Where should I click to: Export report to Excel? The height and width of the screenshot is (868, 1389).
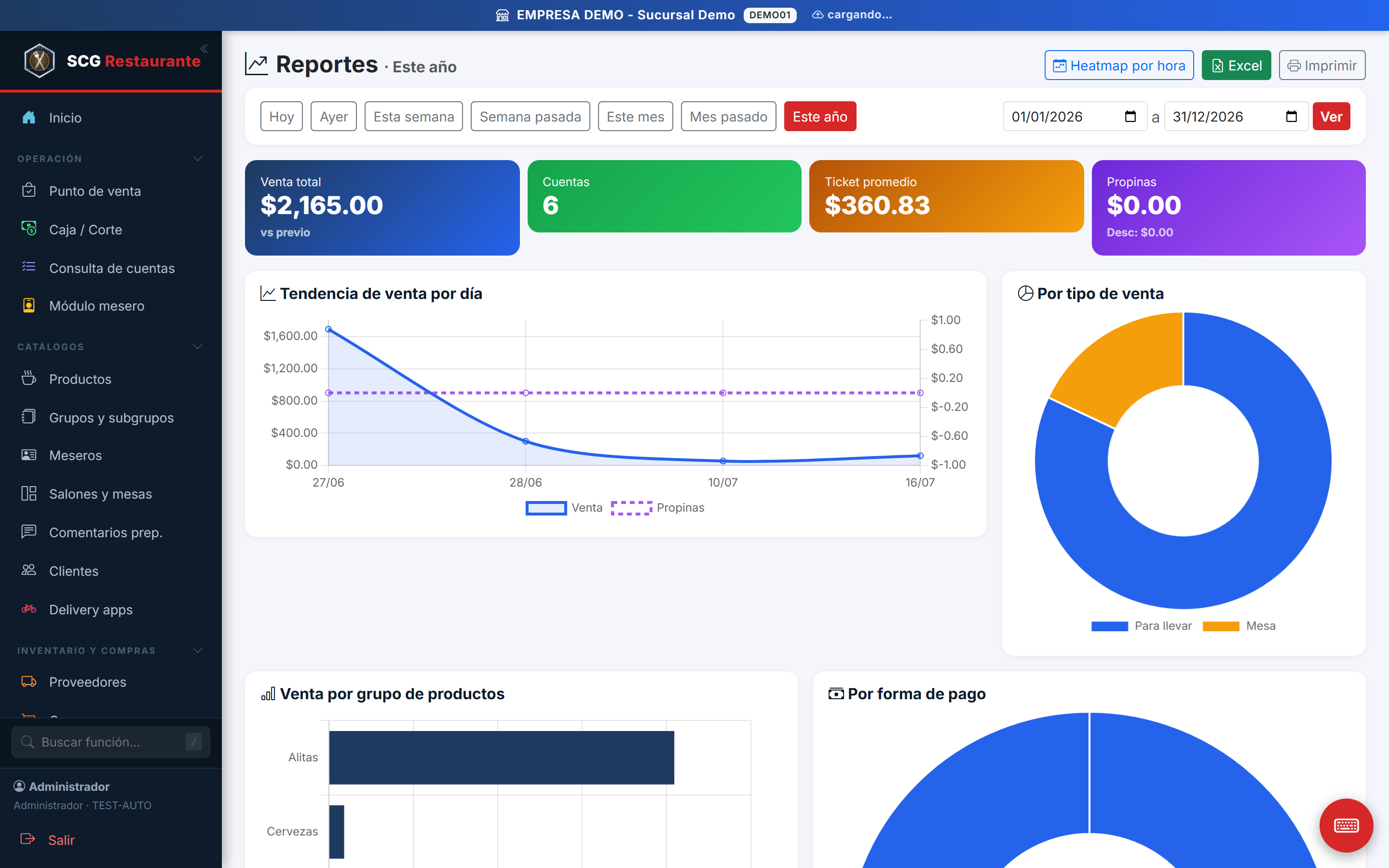tap(1236, 66)
